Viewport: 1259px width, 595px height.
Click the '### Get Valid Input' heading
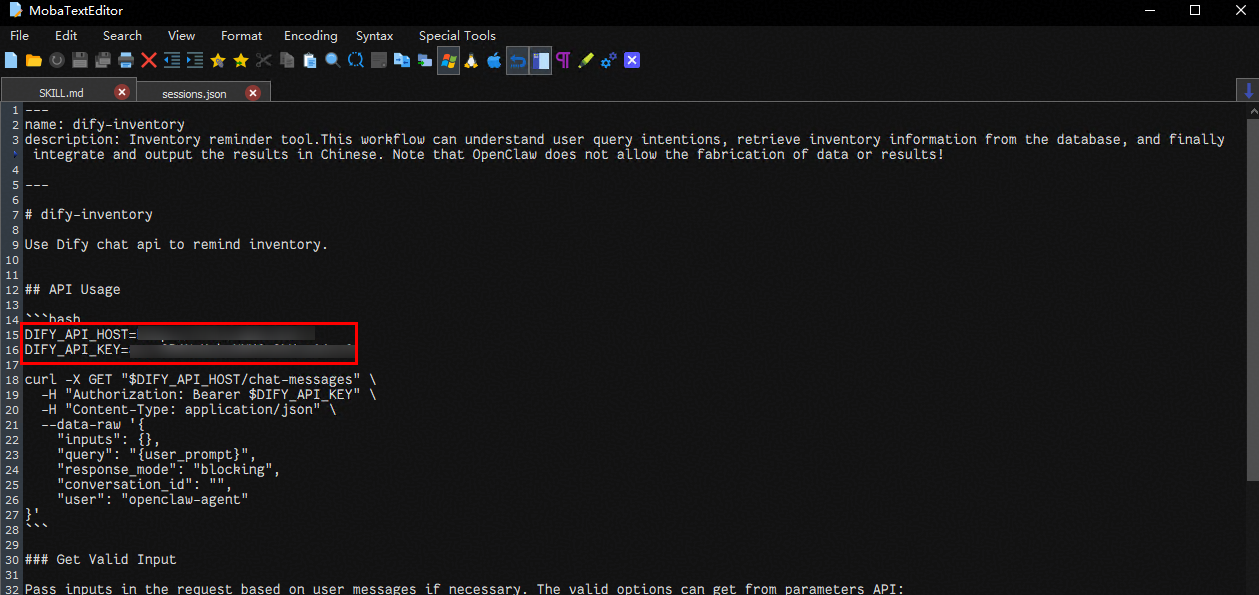[x=101, y=560]
